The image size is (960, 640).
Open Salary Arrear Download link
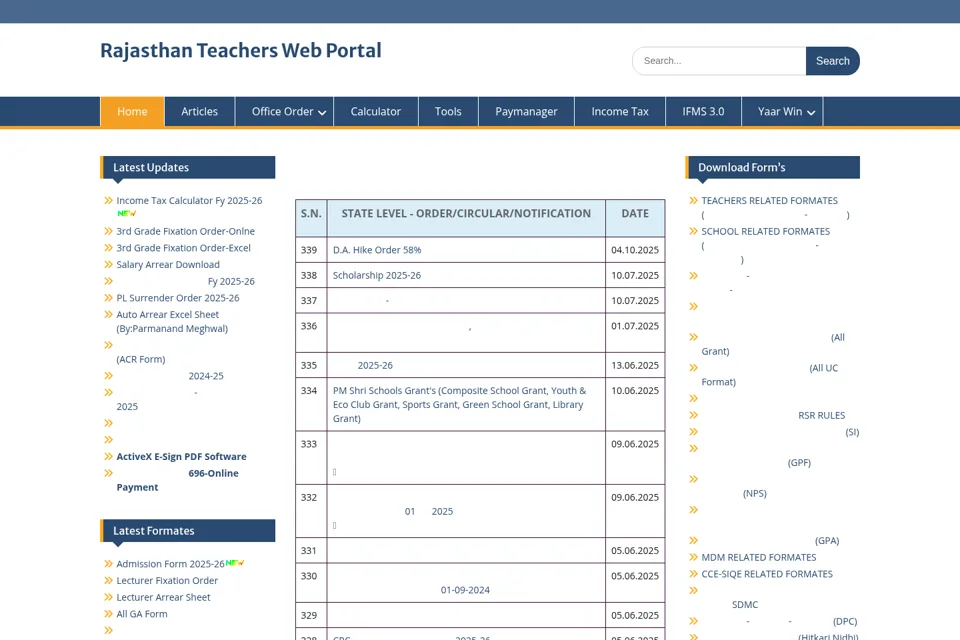pos(168,264)
